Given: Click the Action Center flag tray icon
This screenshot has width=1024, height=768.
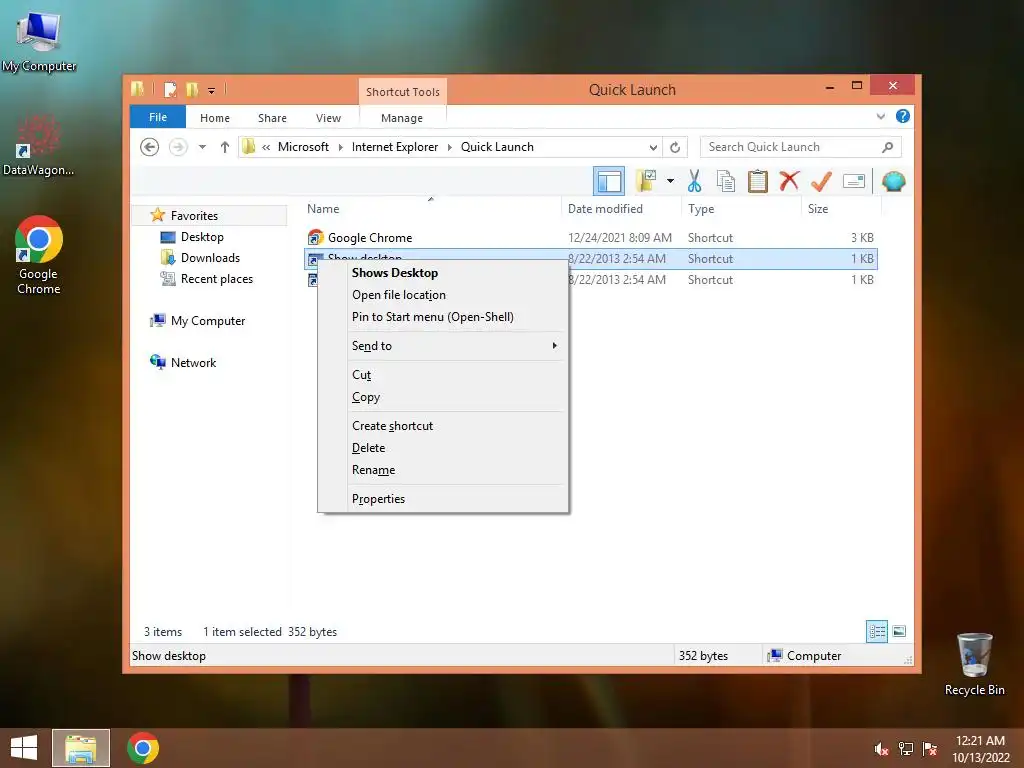Looking at the screenshot, I should pyautogui.click(x=929, y=749).
